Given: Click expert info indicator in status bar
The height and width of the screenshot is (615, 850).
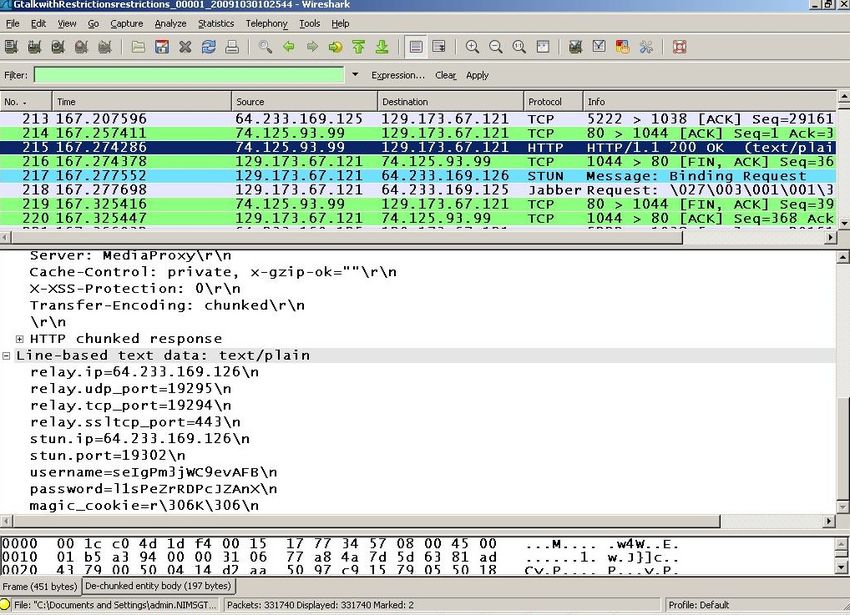Looking at the screenshot, I should coord(5,604).
